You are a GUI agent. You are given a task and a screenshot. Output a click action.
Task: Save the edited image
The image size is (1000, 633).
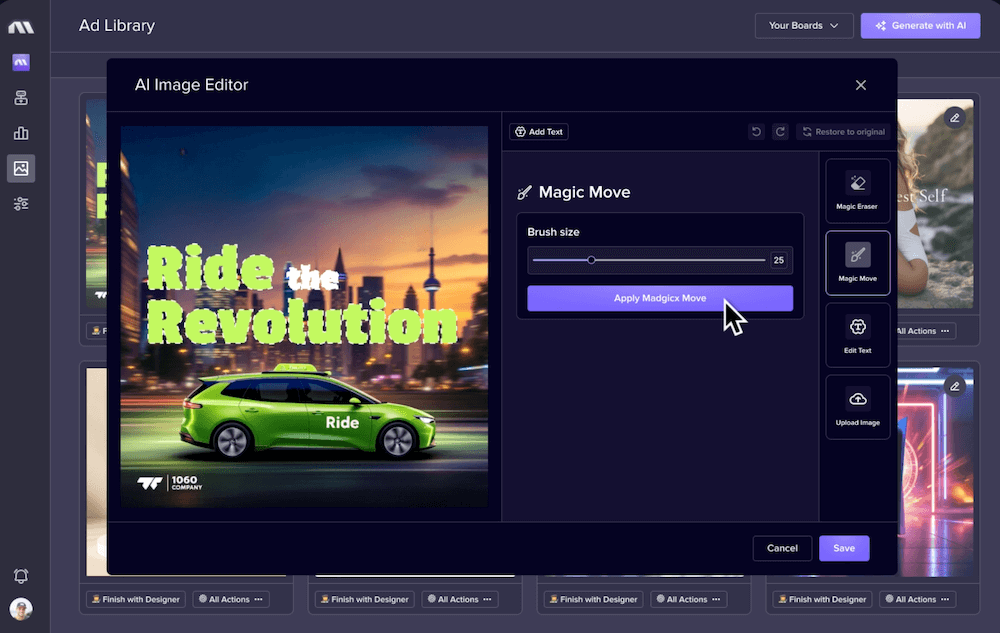click(844, 548)
